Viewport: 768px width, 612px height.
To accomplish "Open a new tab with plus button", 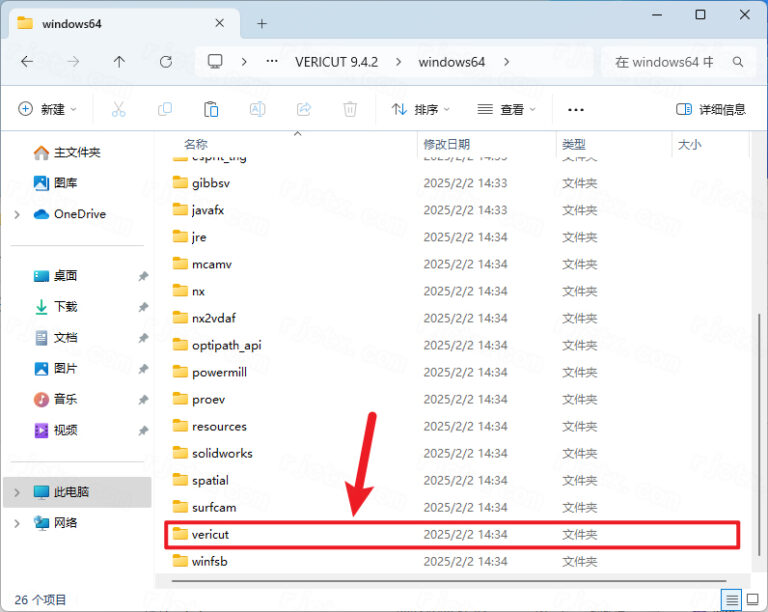I will (262, 23).
